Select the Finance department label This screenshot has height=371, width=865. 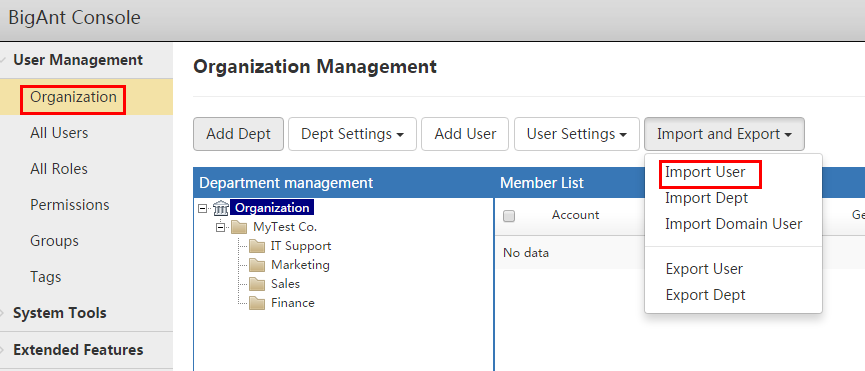coord(292,303)
